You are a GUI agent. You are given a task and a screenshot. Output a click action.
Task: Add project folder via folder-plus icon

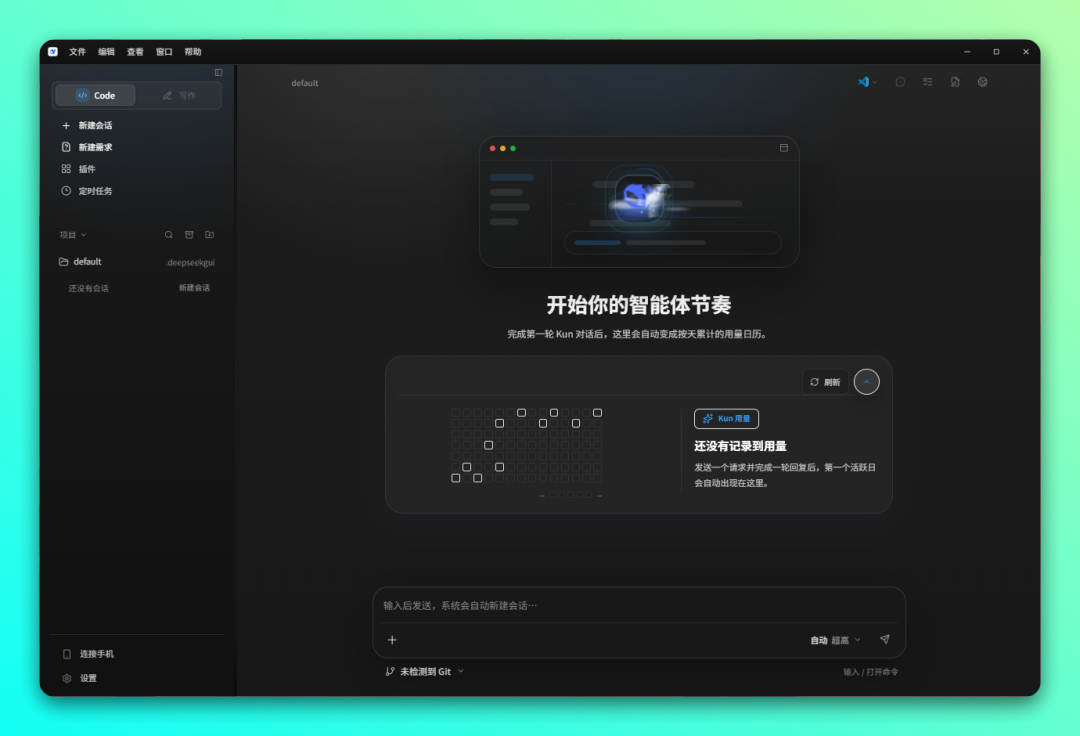[209, 235]
